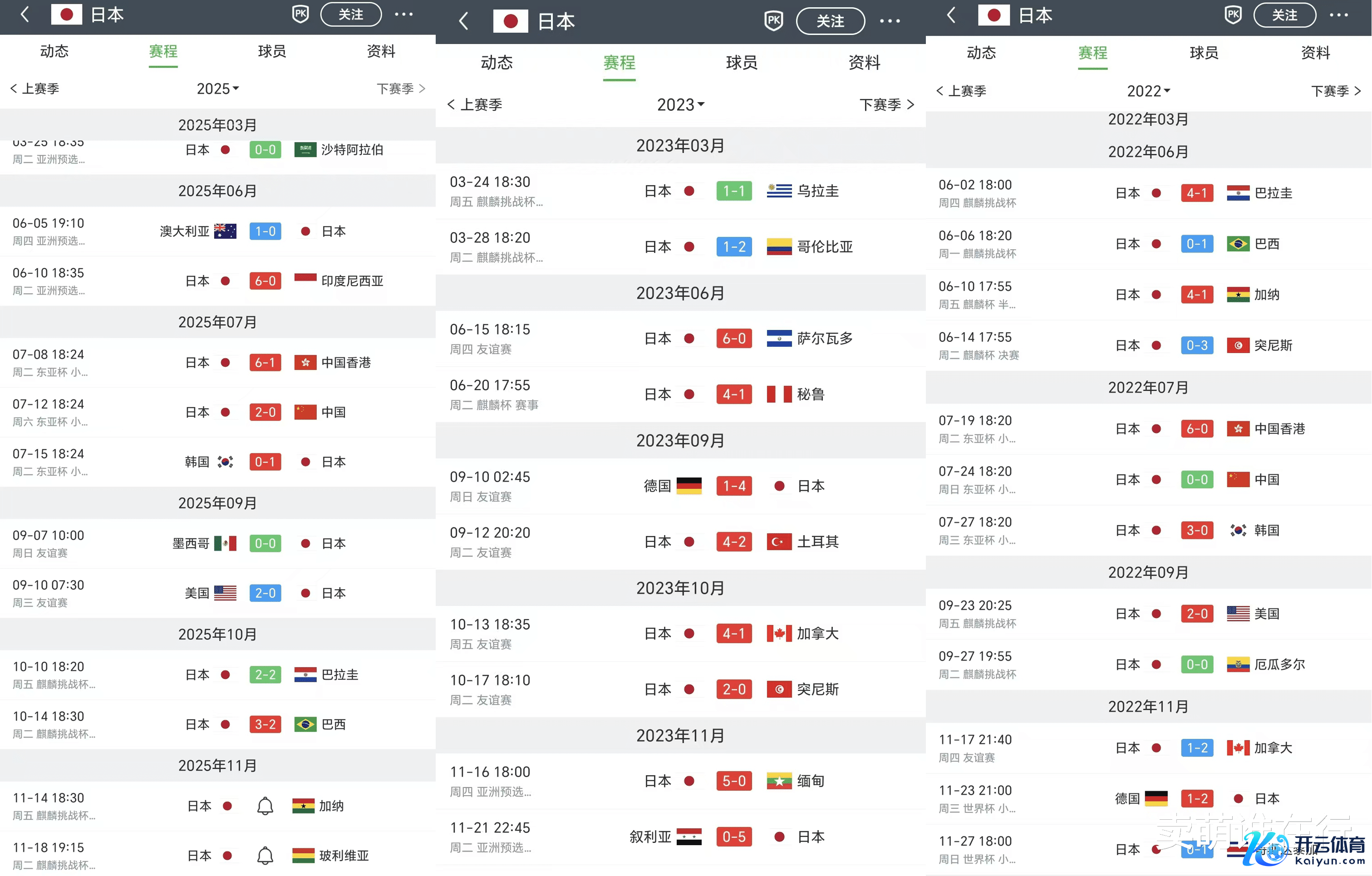This screenshot has width=1372, height=876.
Task: Open the 资料 tab in the 2025 panel
Action: [x=381, y=51]
